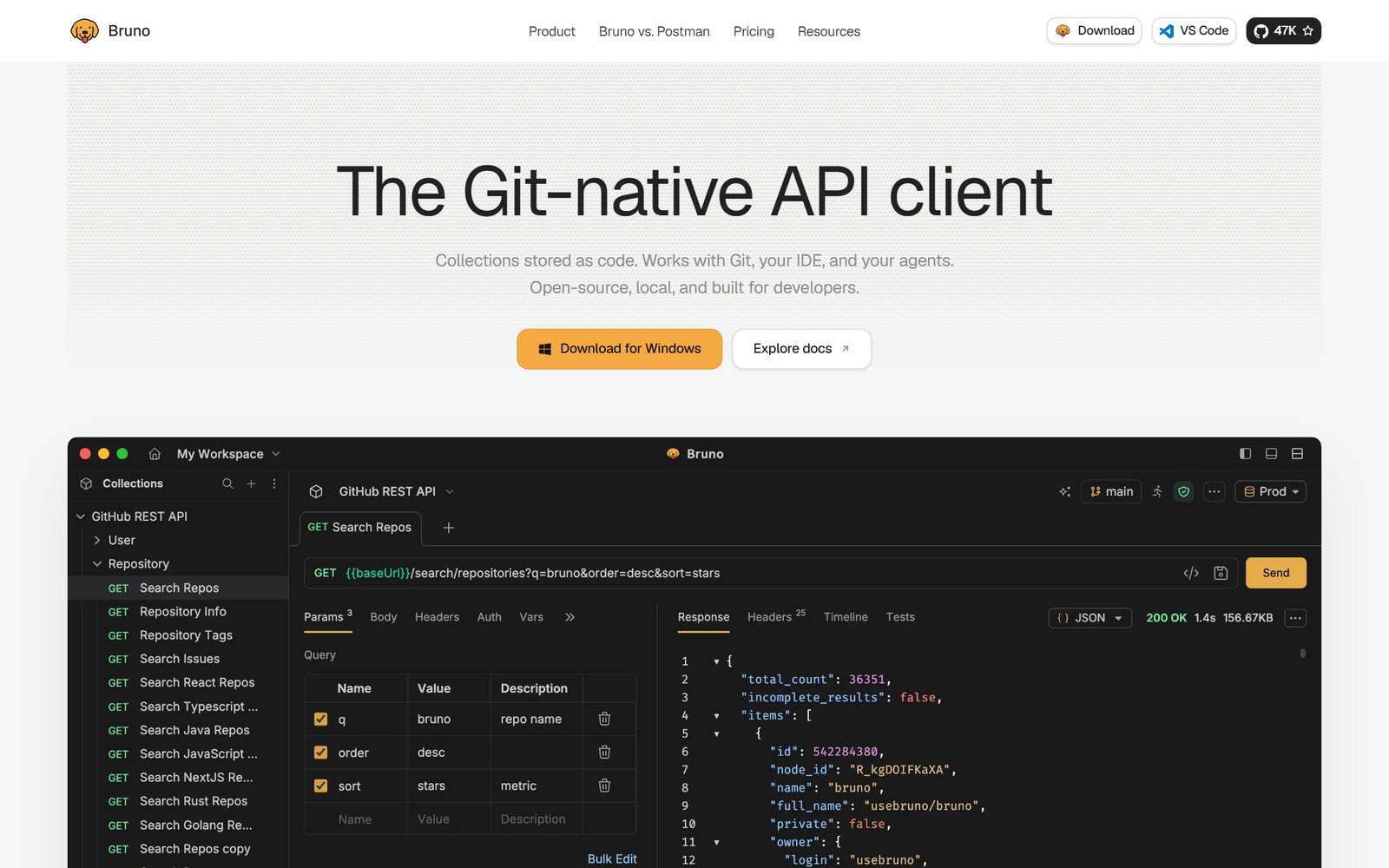Image resolution: width=1389 pixels, height=868 pixels.
Task: Click the empty Name parameter field
Action: (356, 819)
